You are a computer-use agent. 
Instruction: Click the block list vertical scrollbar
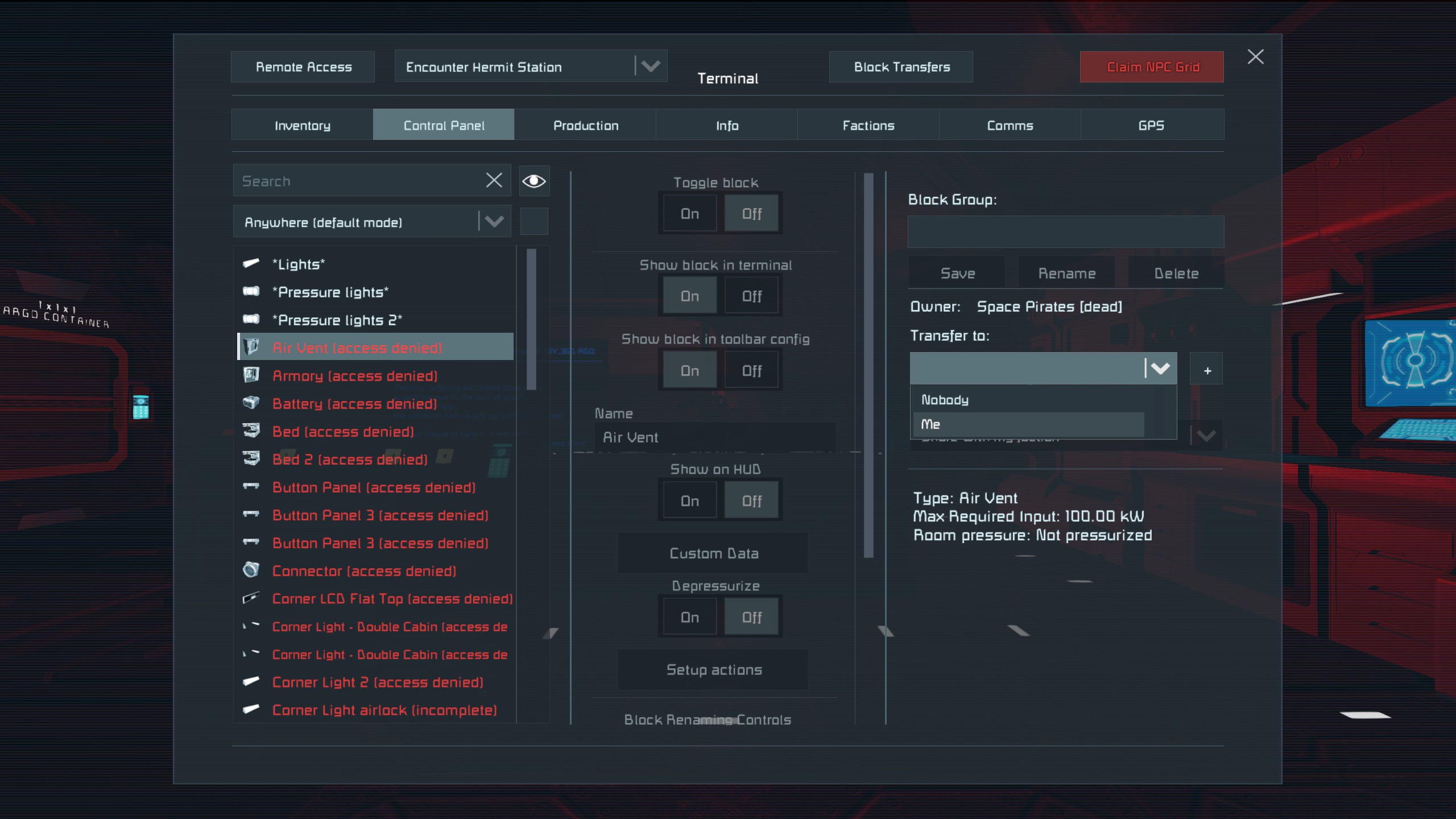pos(532,319)
